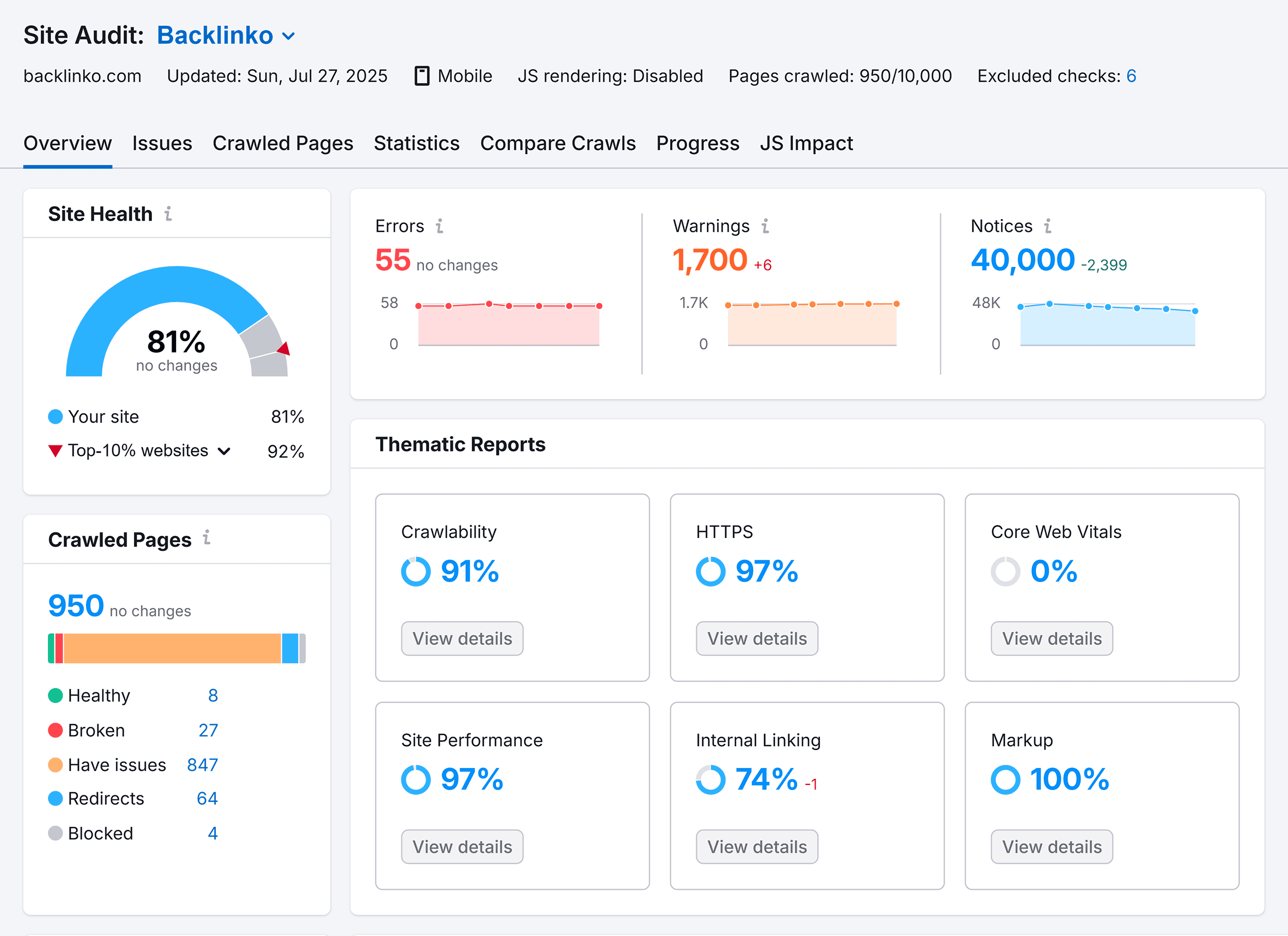
Task: Click the Errors count 55
Action: click(x=393, y=260)
